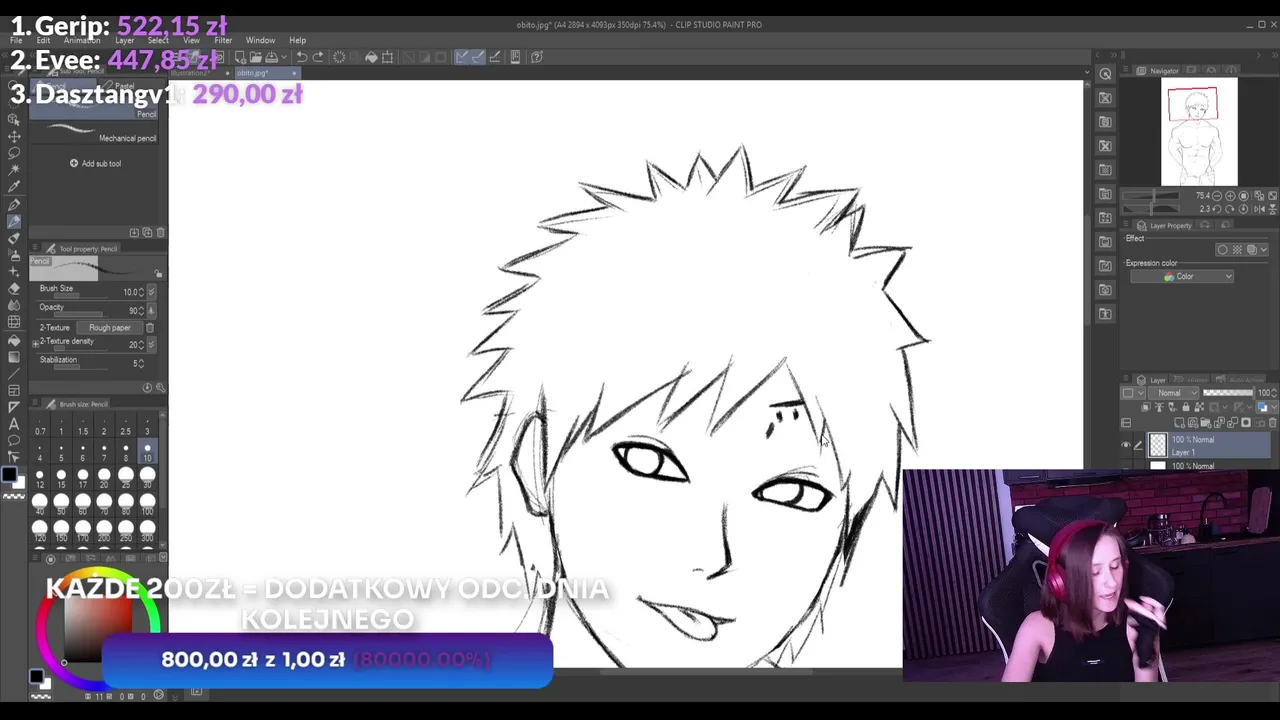Viewport: 1280px width, 720px height.
Task: Click the Rough paper texture button
Action: pos(110,328)
